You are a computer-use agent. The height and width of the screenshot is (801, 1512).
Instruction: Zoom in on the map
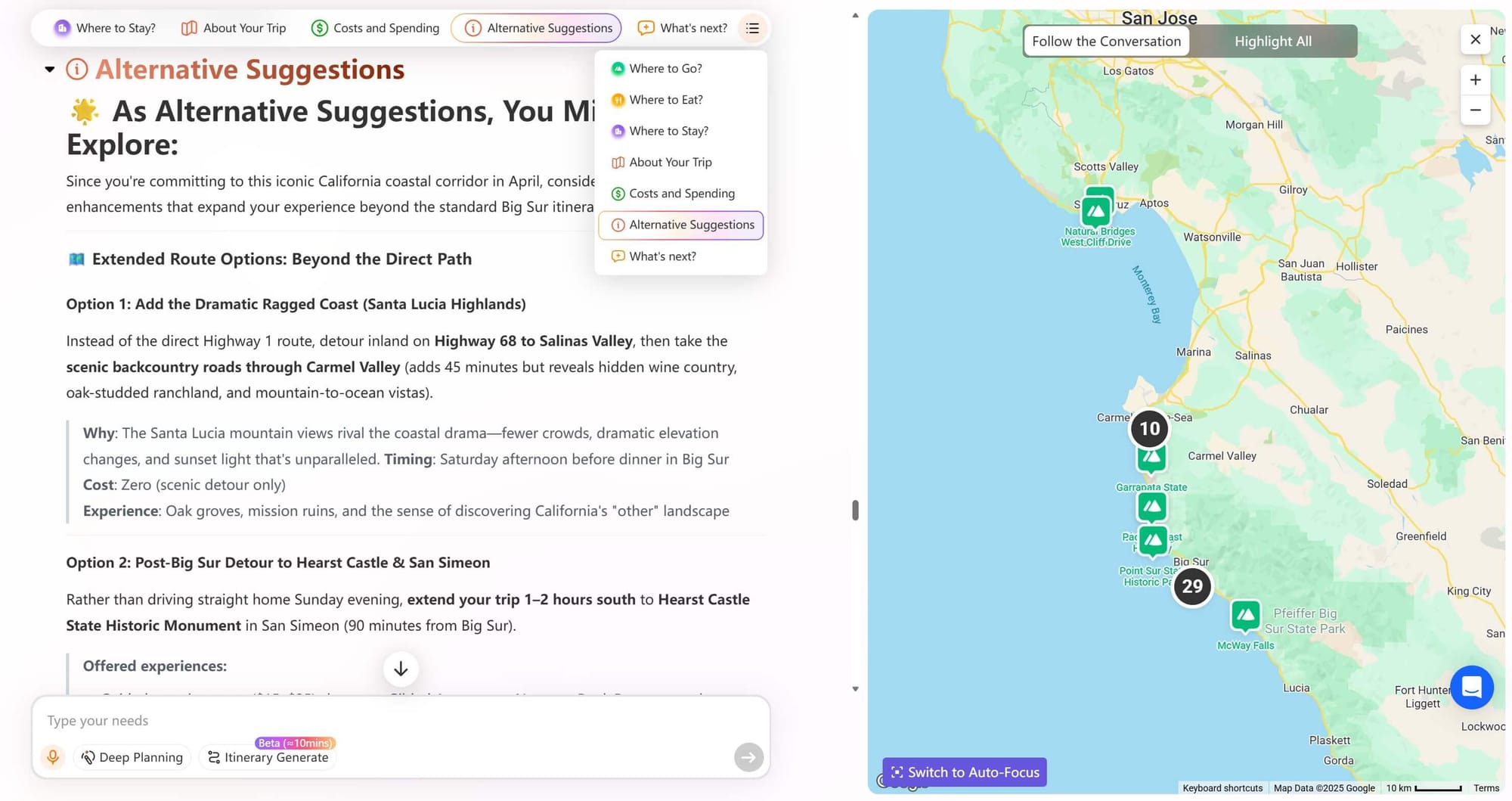[1475, 80]
